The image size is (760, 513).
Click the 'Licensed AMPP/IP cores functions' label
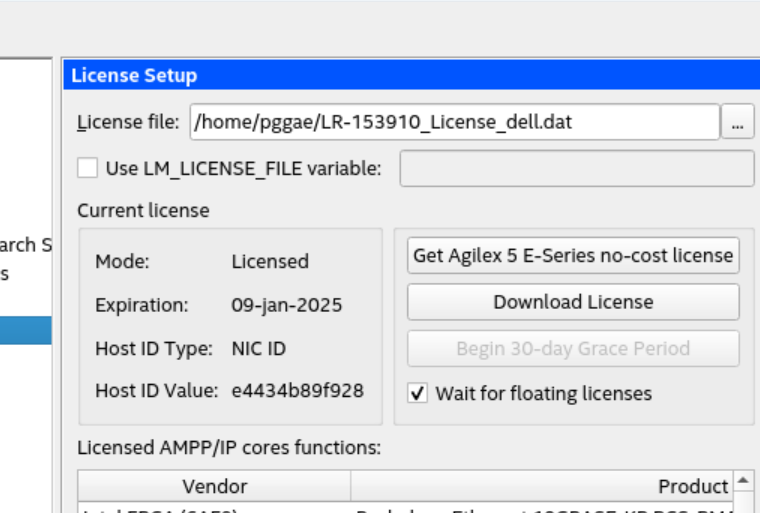click(228, 447)
